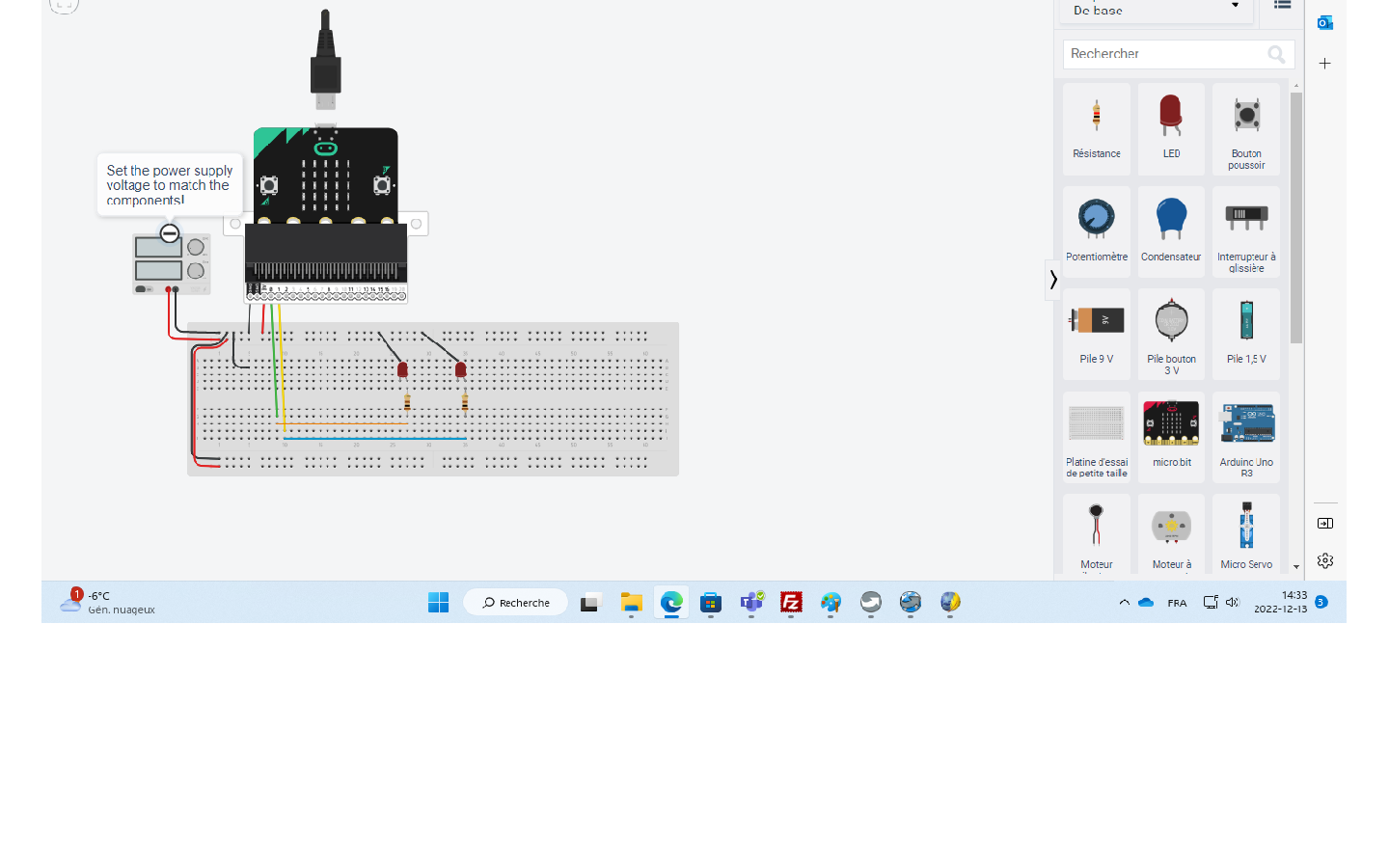
Task: Pick the Interrupteur à glissière component
Action: point(1246,231)
